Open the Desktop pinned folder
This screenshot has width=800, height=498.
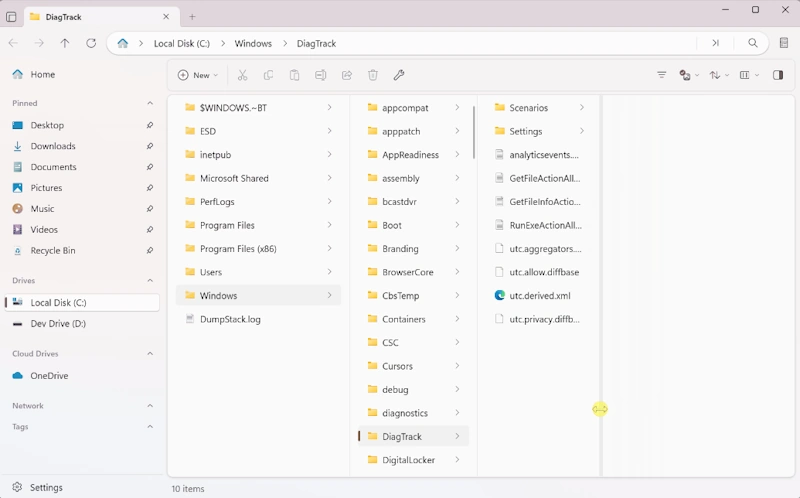tap(82, 125)
